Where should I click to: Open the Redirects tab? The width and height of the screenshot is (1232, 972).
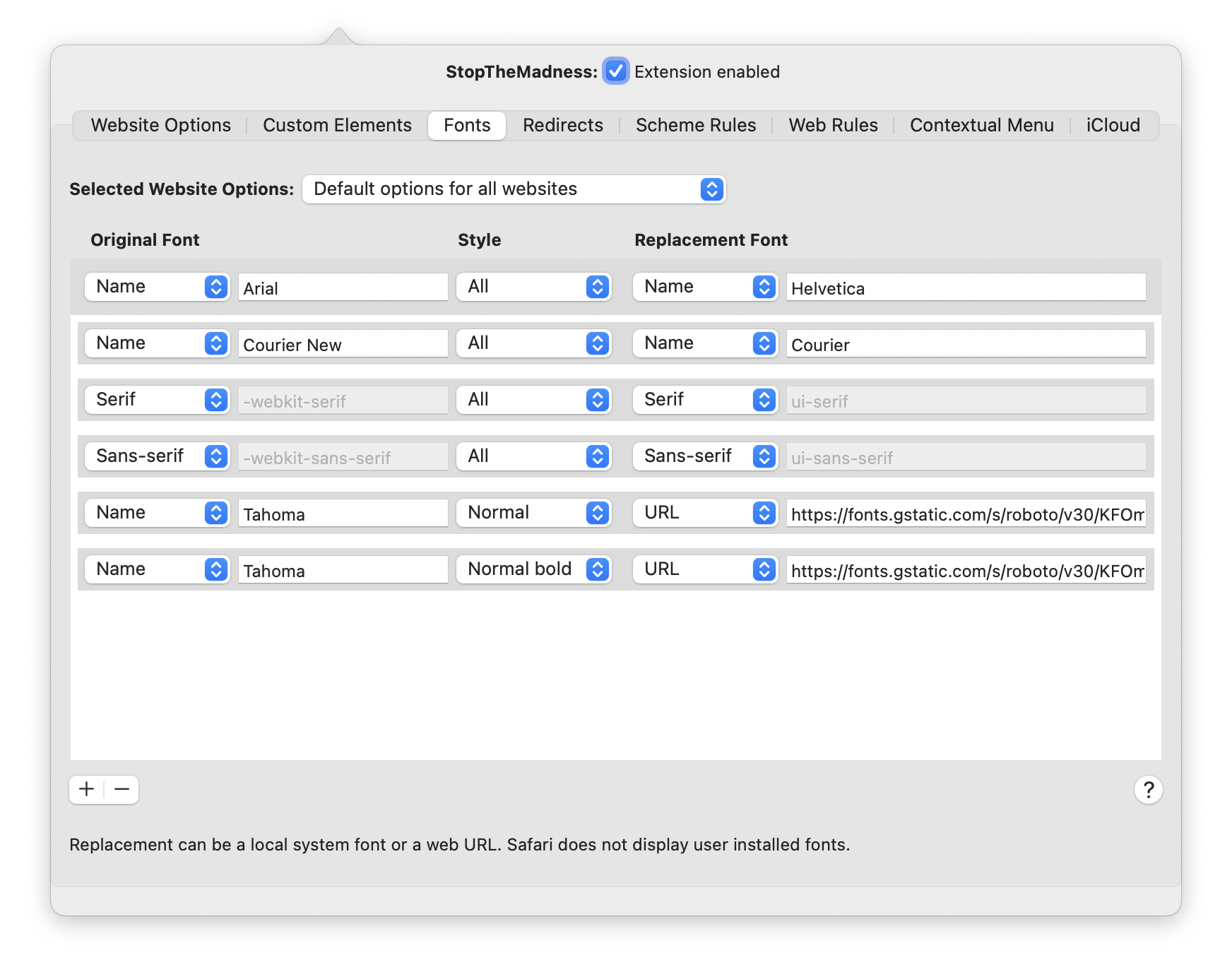[x=563, y=125]
